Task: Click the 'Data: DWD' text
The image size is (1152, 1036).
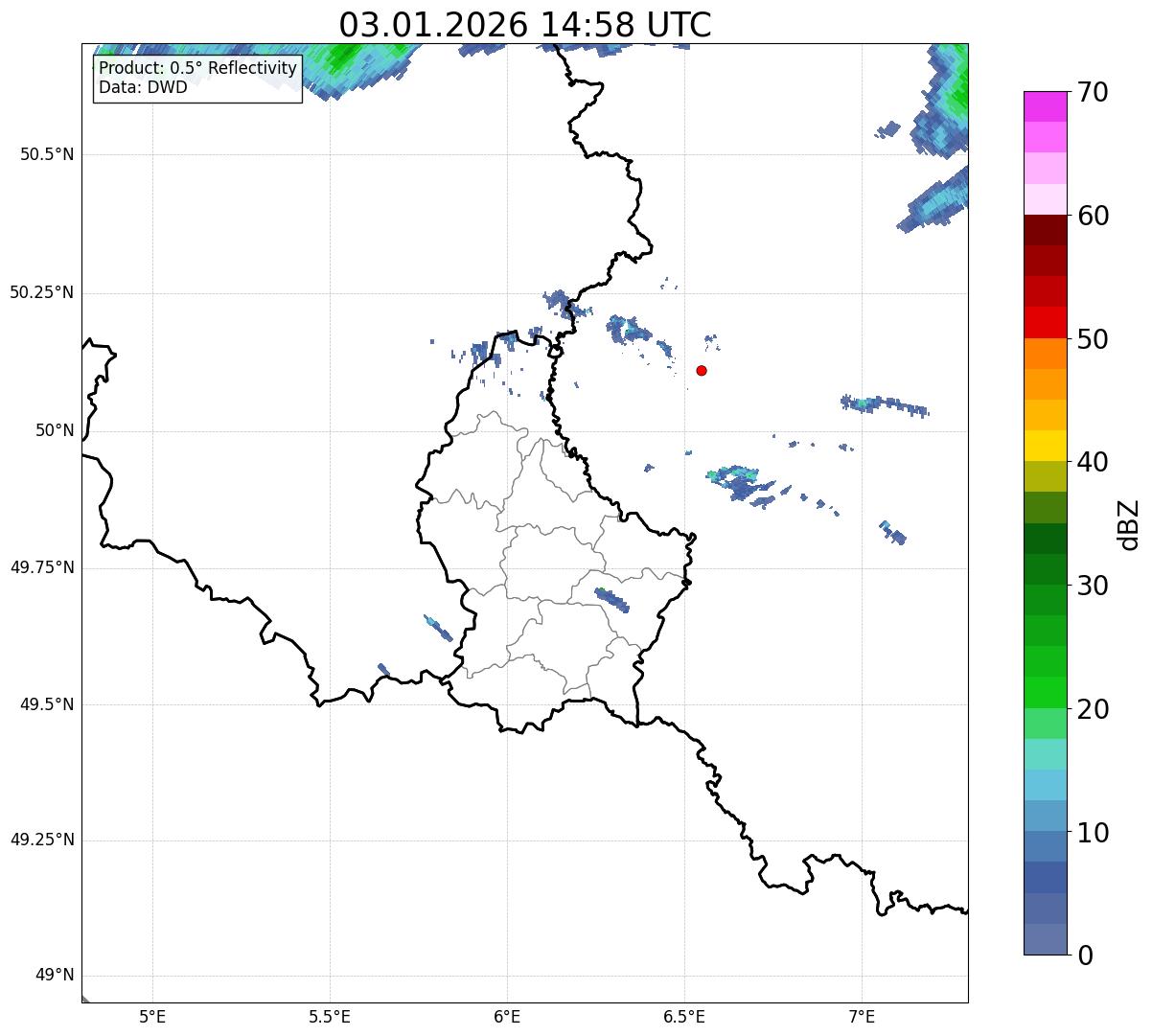Action: (x=143, y=88)
